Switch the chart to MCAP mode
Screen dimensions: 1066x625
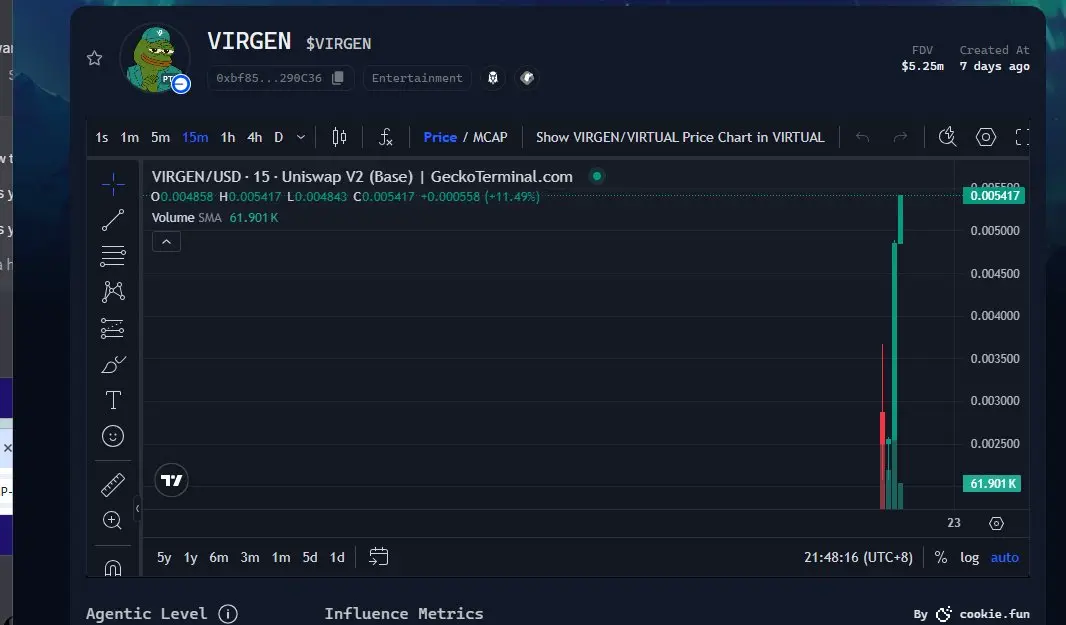coord(490,137)
